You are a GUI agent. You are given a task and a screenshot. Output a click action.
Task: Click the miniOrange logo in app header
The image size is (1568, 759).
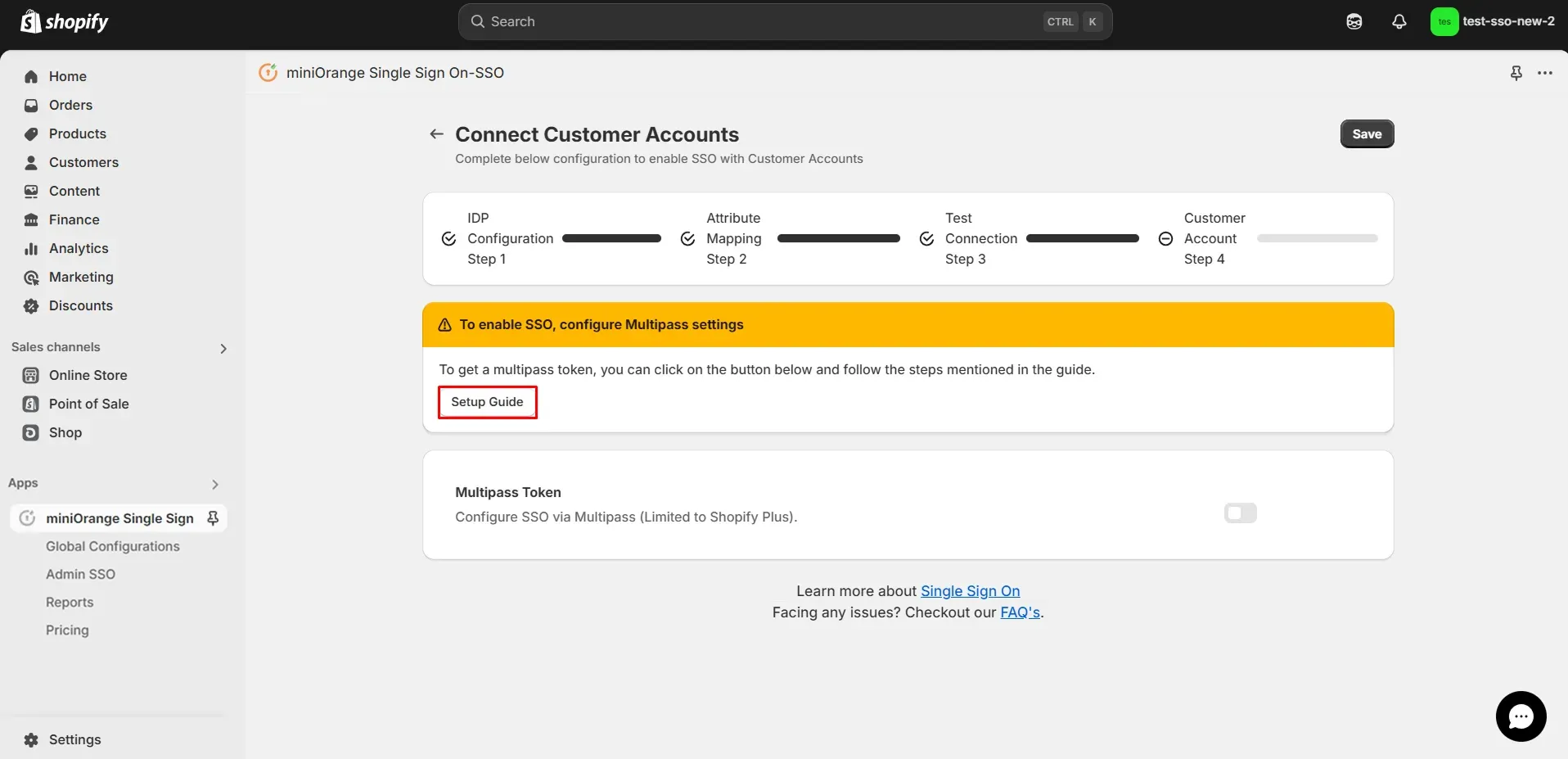click(x=268, y=73)
